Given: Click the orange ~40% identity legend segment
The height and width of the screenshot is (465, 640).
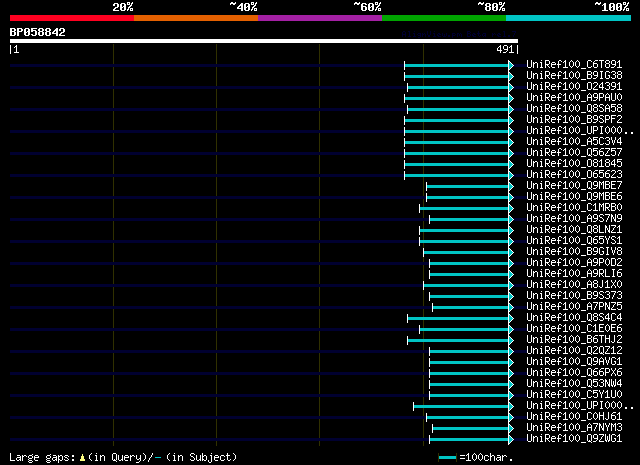Looking at the screenshot, I should 196,18.
